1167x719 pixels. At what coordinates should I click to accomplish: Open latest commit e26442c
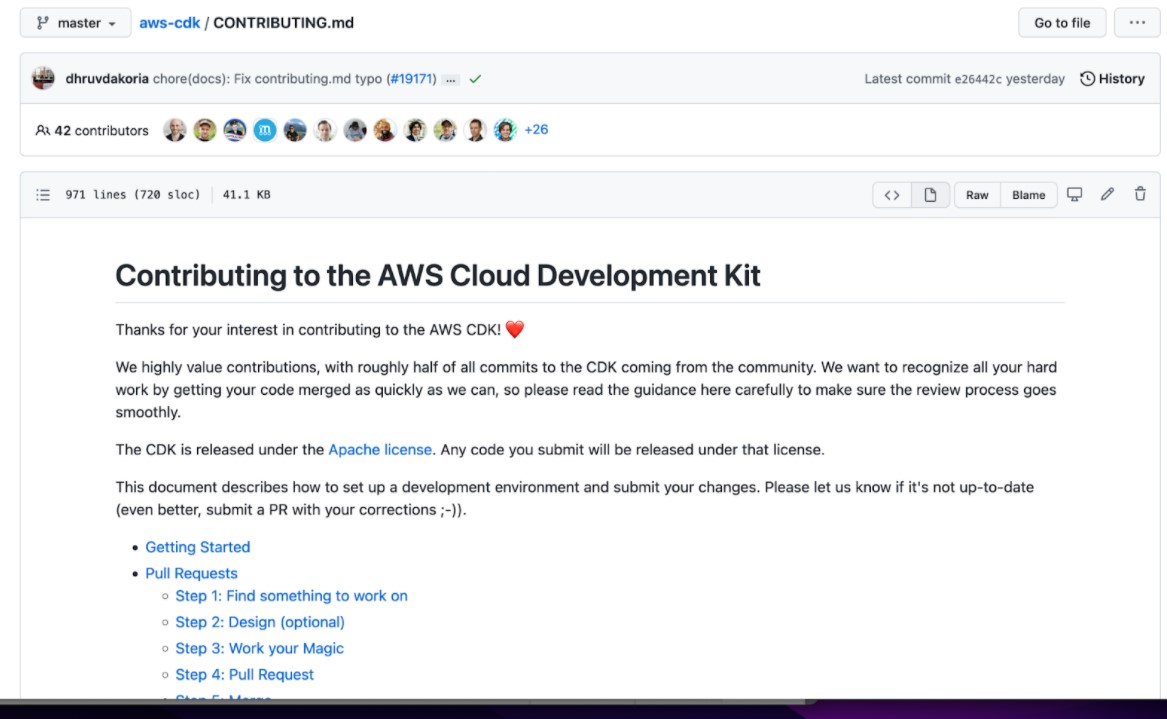click(x=977, y=79)
